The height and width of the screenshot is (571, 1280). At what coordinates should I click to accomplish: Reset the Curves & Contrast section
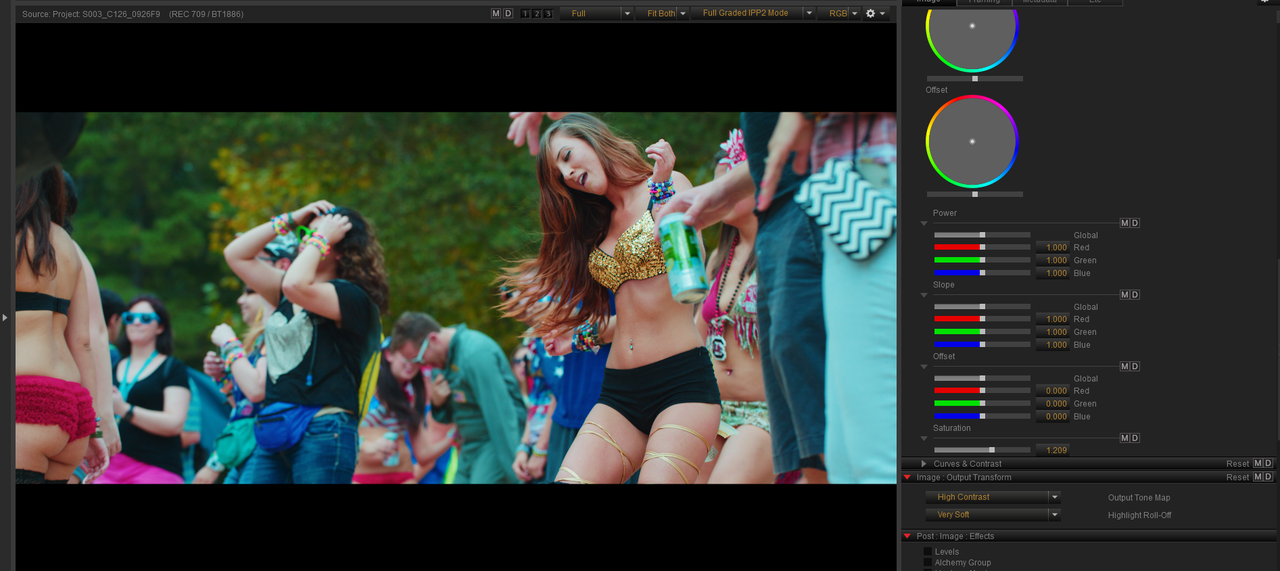click(1237, 464)
